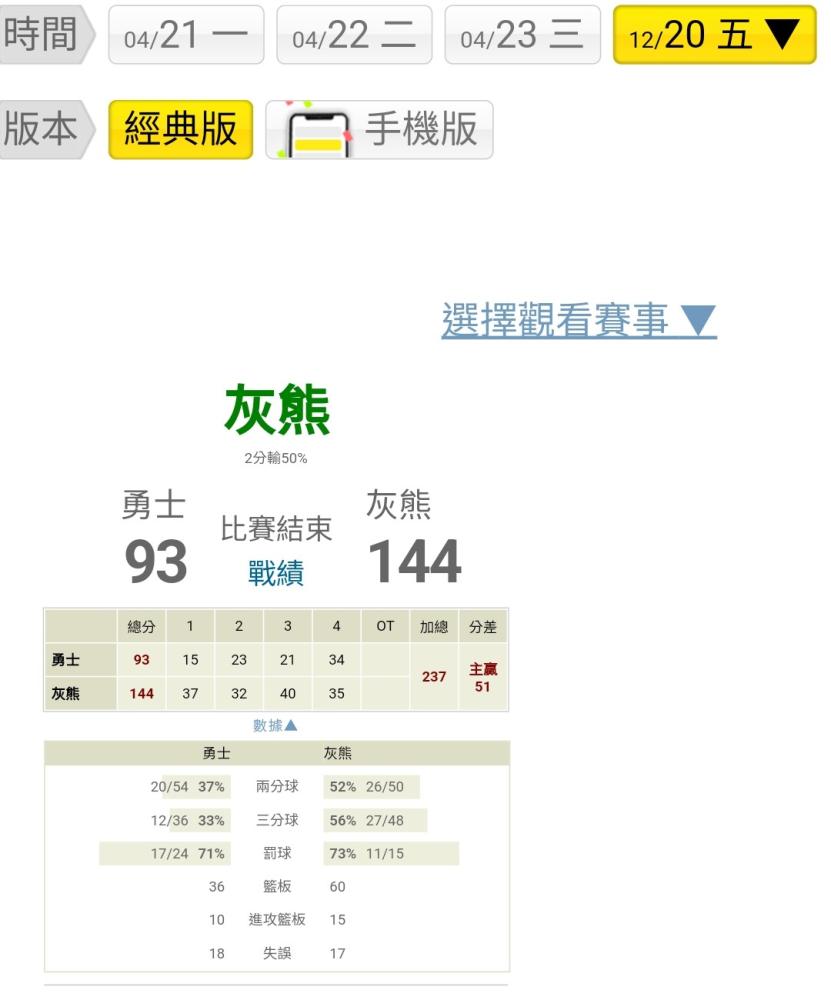Click the 灰熊 team name above score 144

398,507
